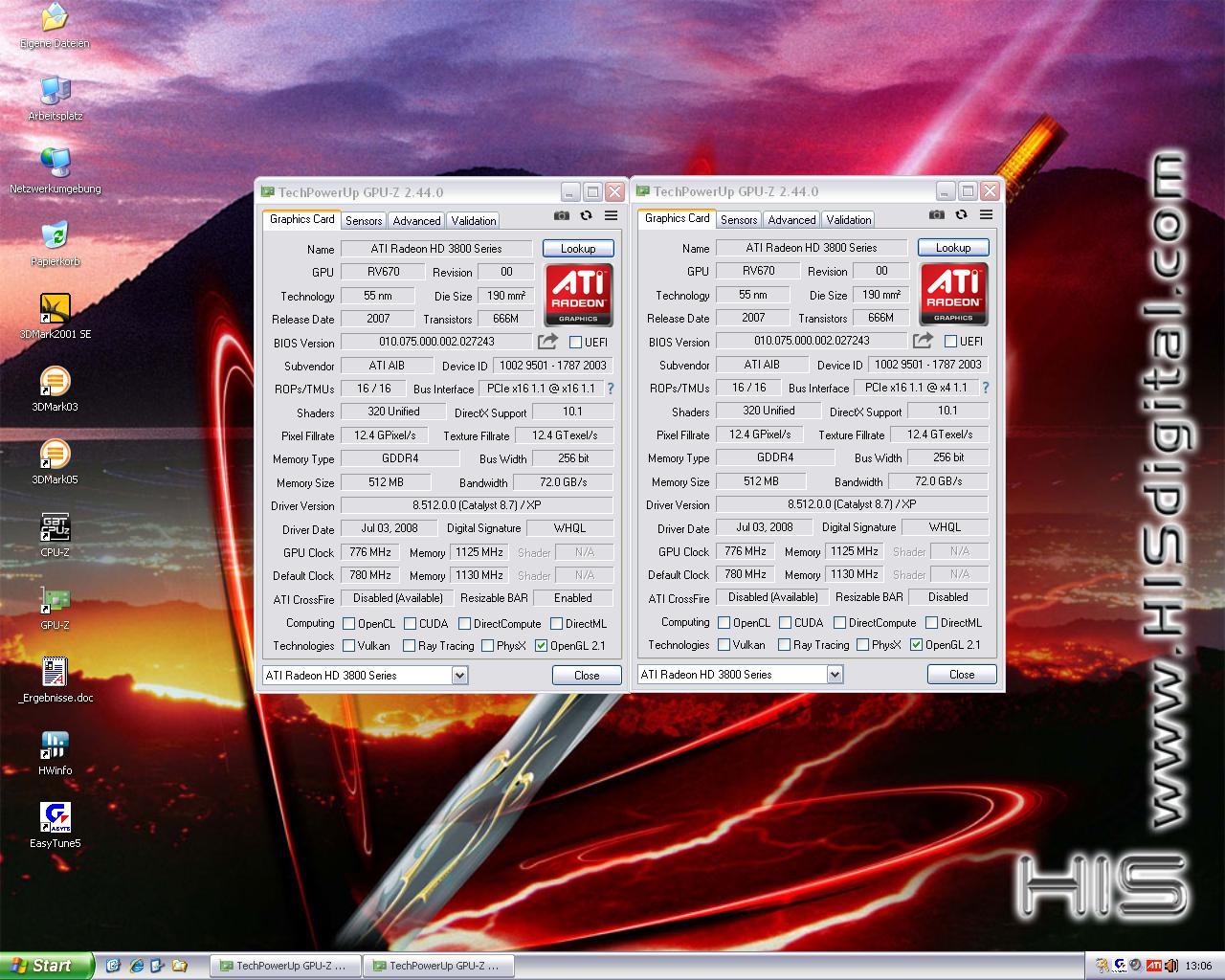Activate first GPU-Z taskbar button
Viewport: 1225px width, 980px height.
click(284, 966)
